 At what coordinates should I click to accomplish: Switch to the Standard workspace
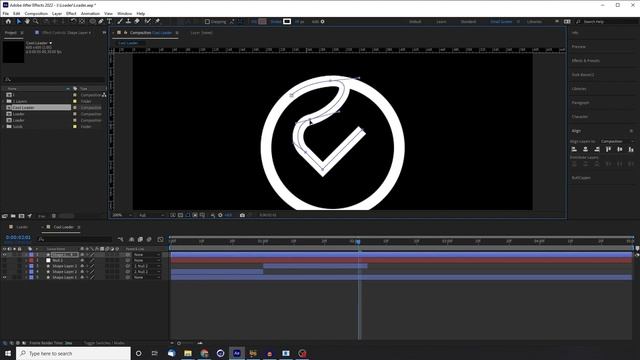[x=468, y=22]
